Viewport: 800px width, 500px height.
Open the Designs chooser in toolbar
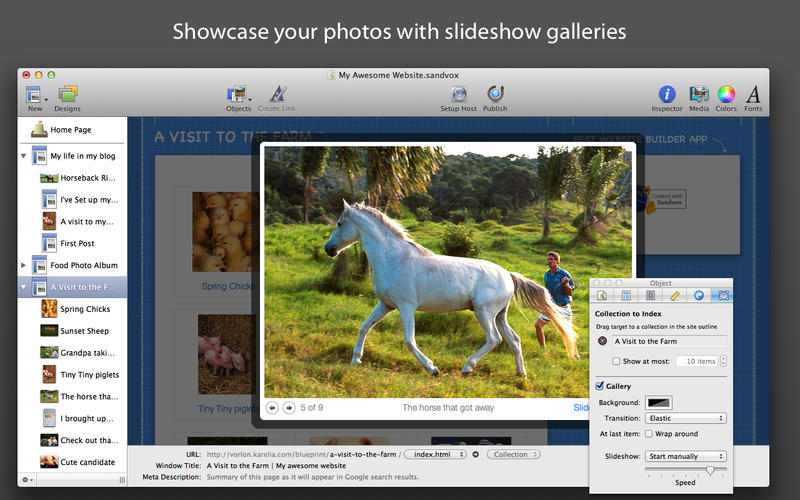click(68, 96)
